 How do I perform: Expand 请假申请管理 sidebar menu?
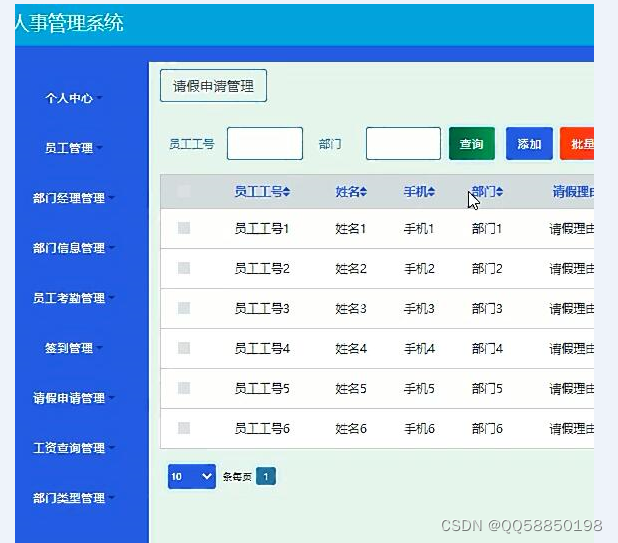(73, 398)
